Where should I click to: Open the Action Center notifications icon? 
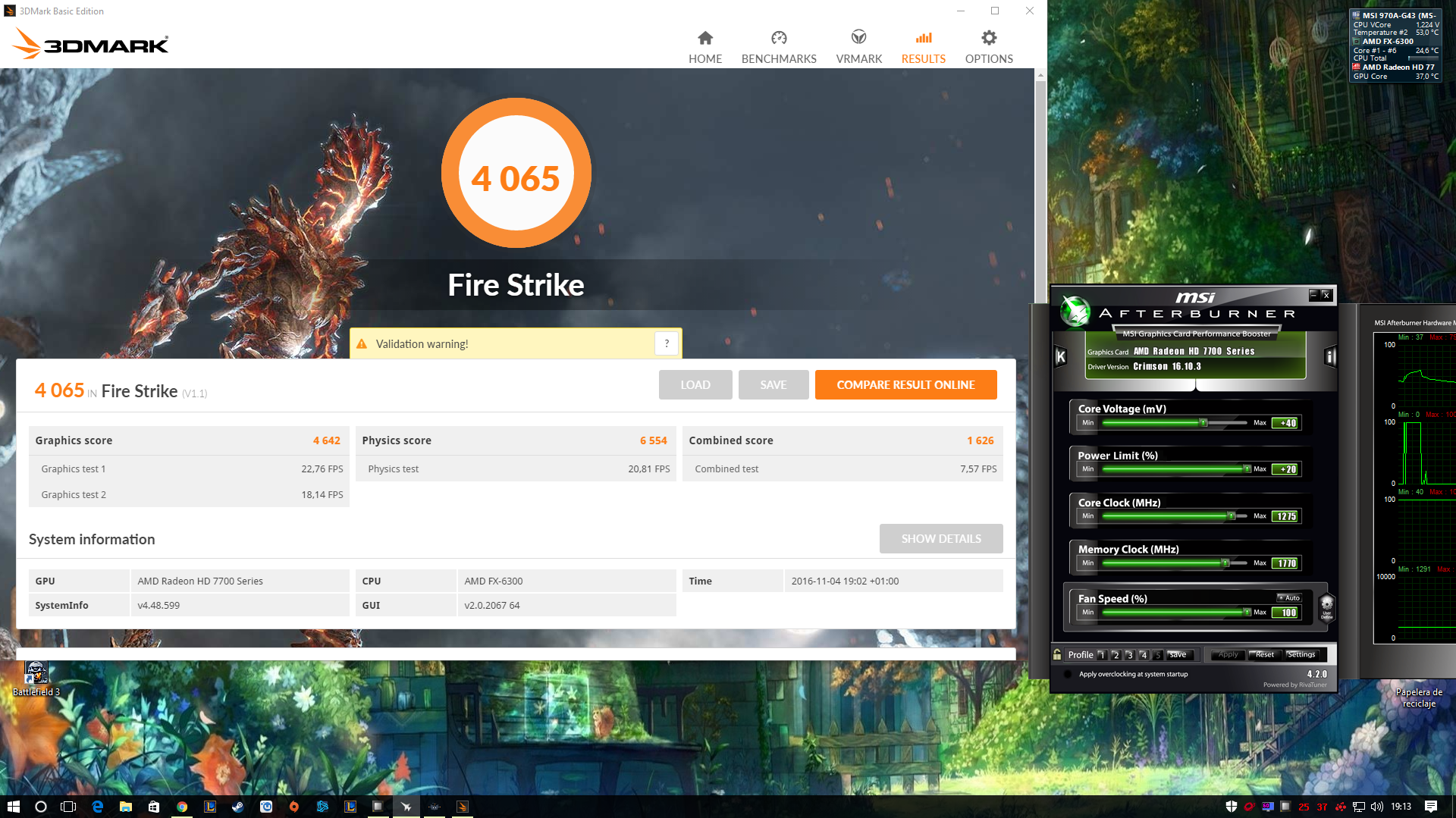coord(1431,807)
